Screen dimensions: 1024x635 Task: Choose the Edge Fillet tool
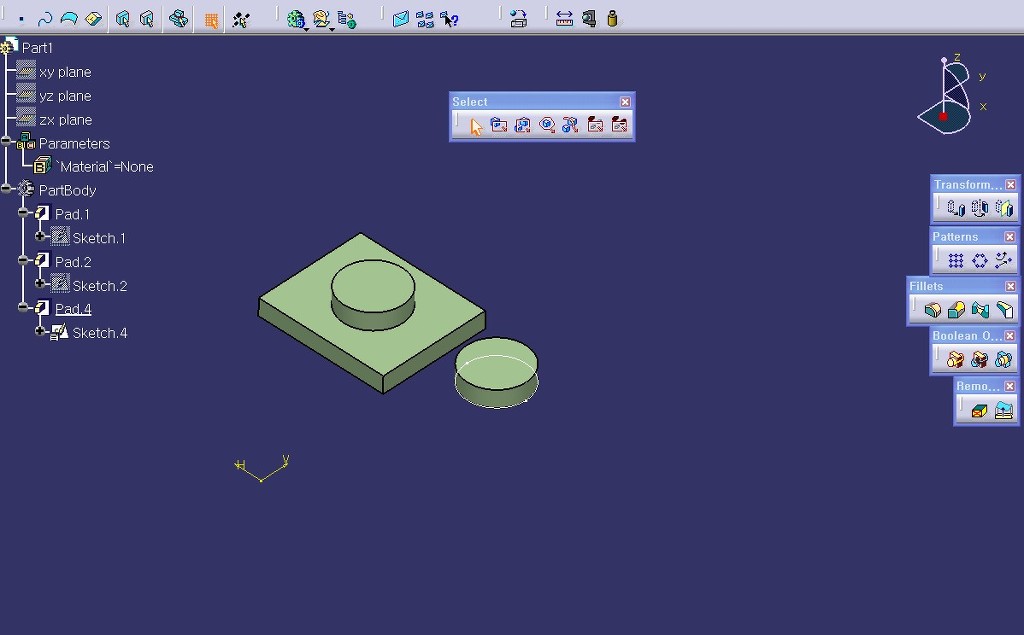point(932,310)
